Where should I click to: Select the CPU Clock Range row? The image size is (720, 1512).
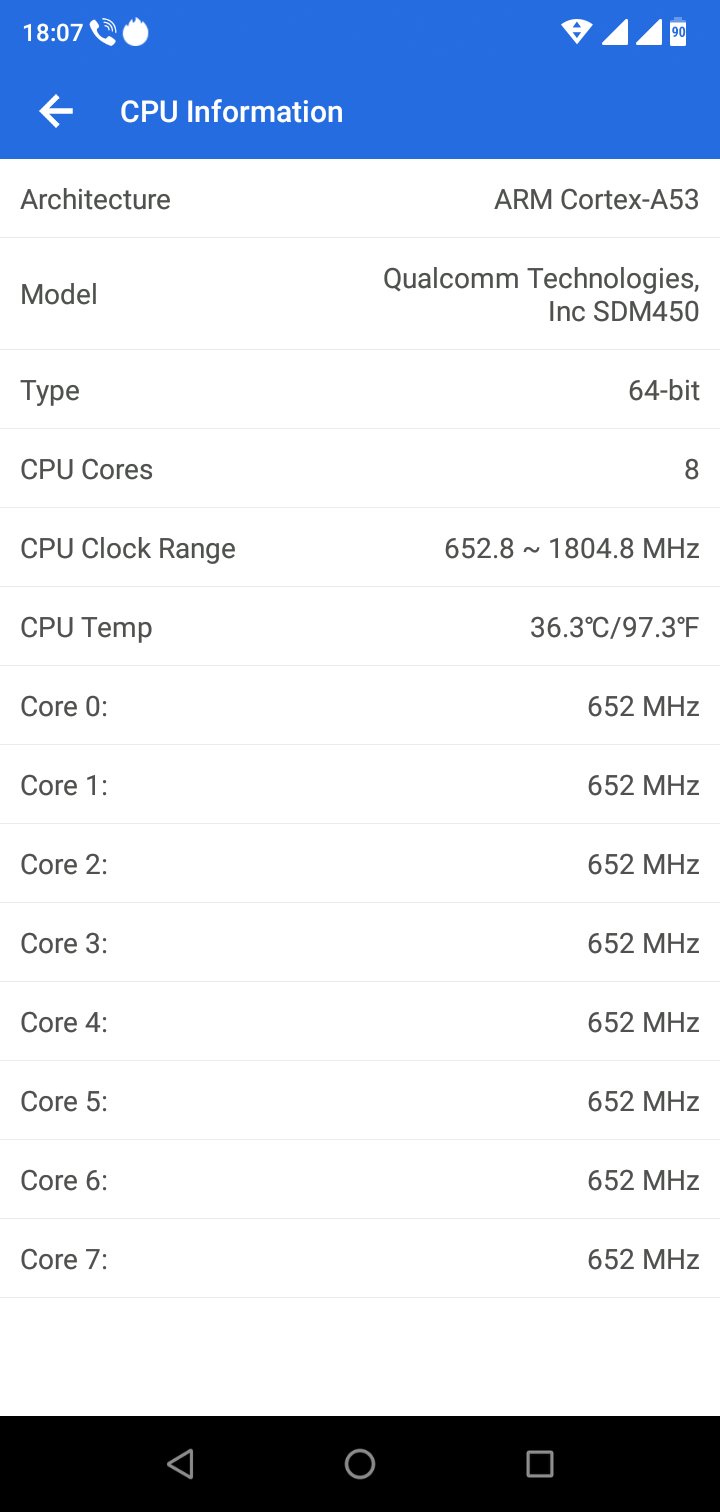(x=360, y=548)
